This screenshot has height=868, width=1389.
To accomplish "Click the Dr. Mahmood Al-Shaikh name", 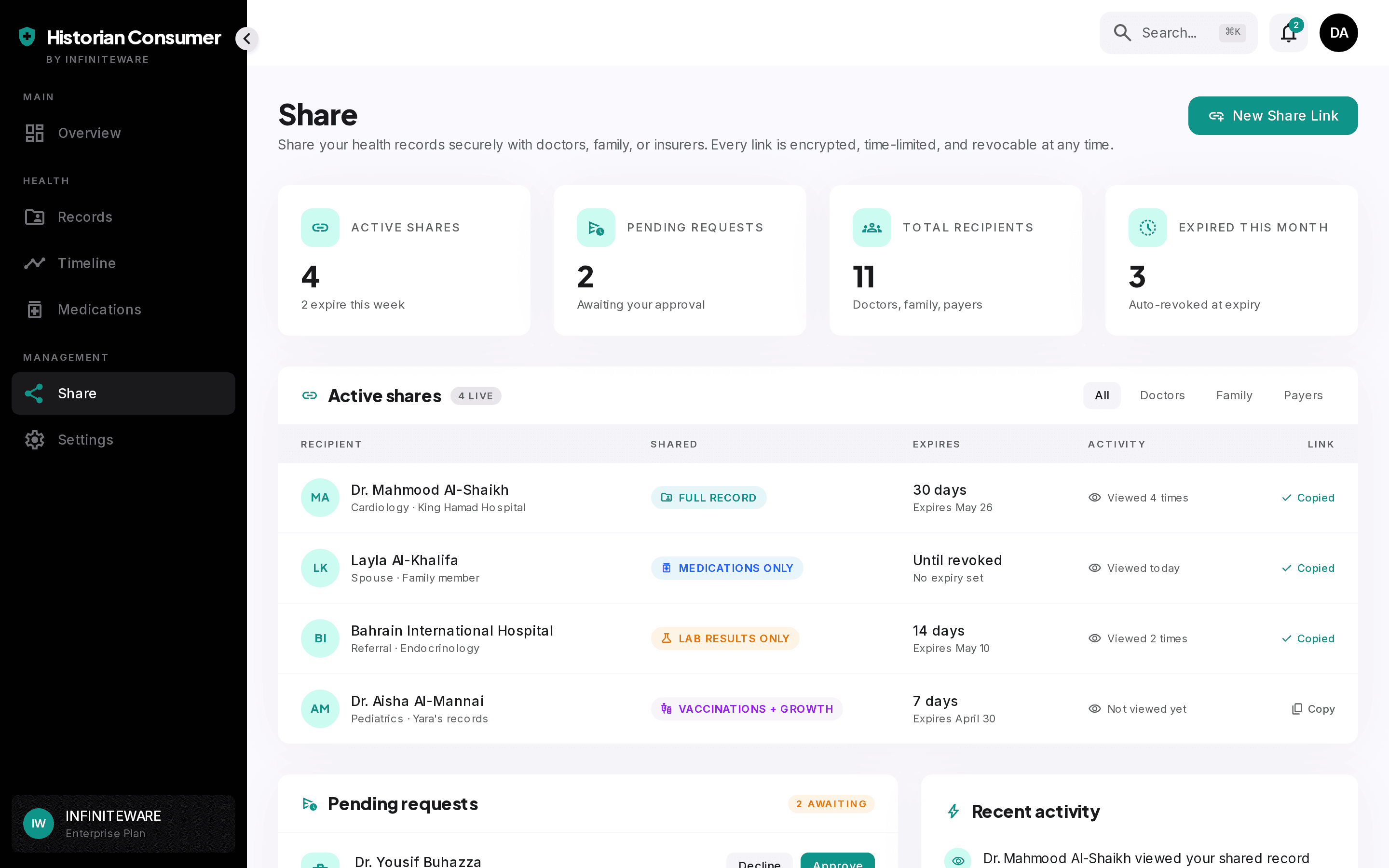I will coord(429,489).
